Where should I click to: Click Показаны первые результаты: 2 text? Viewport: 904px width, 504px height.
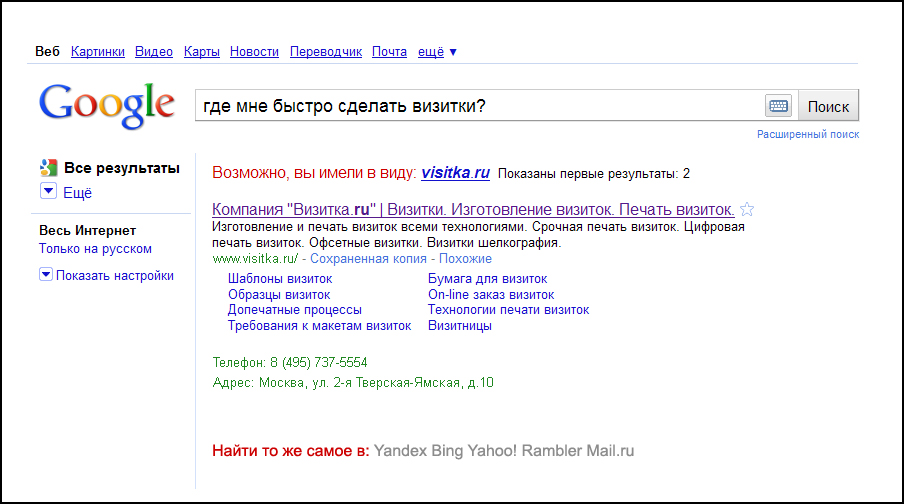point(594,174)
